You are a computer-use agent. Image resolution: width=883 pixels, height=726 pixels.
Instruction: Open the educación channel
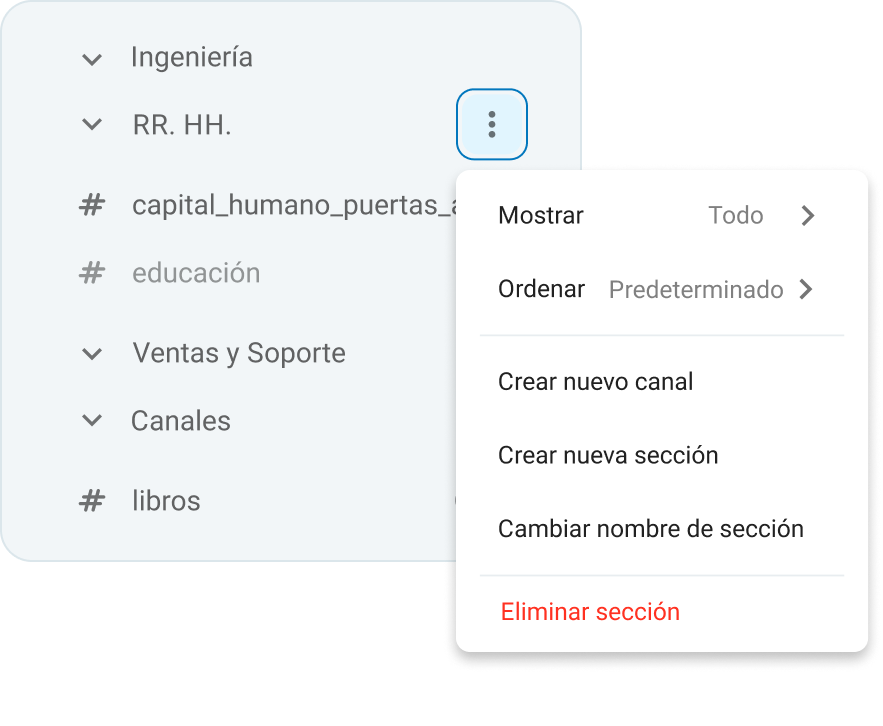click(196, 272)
